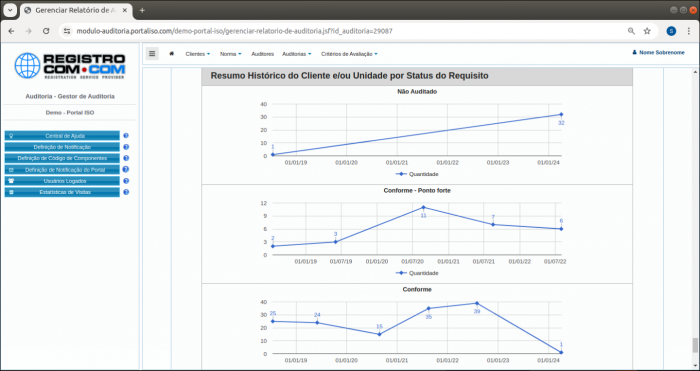Bookmark this page with the star icon
Image resolution: width=700 pixels, height=371 pixels.
pos(647,31)
